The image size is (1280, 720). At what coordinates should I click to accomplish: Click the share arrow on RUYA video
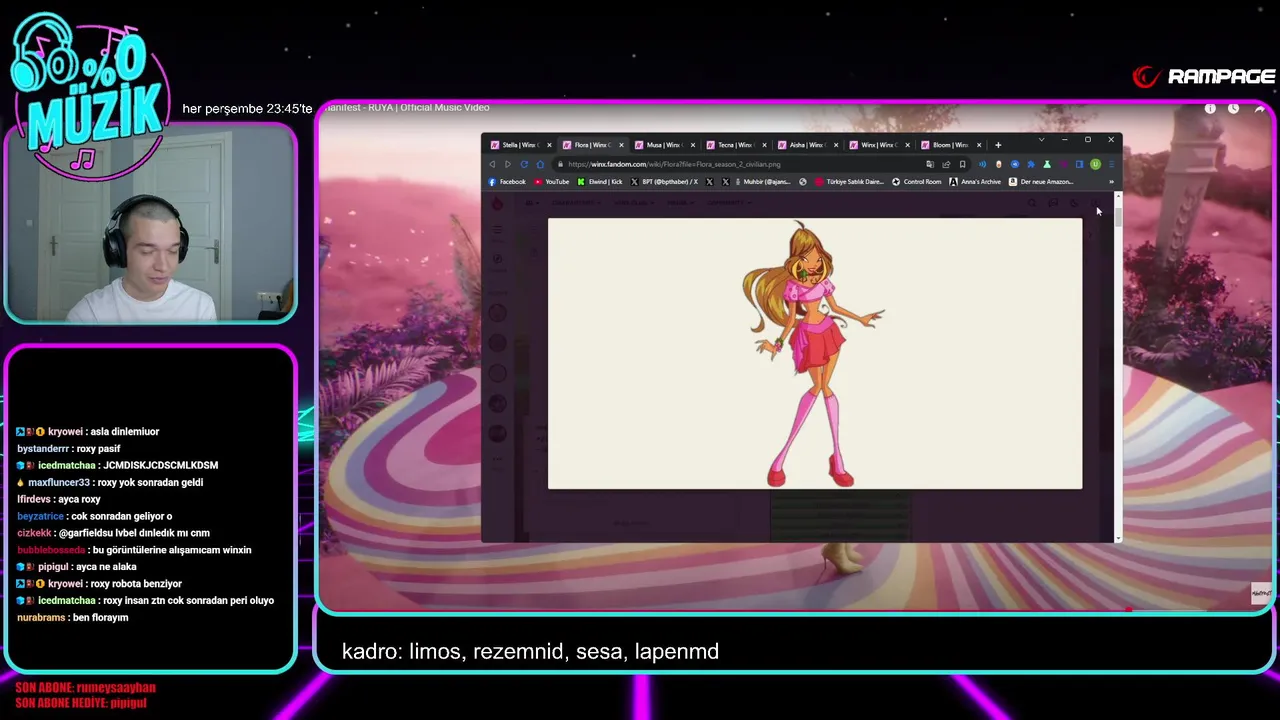point(1259,108)
